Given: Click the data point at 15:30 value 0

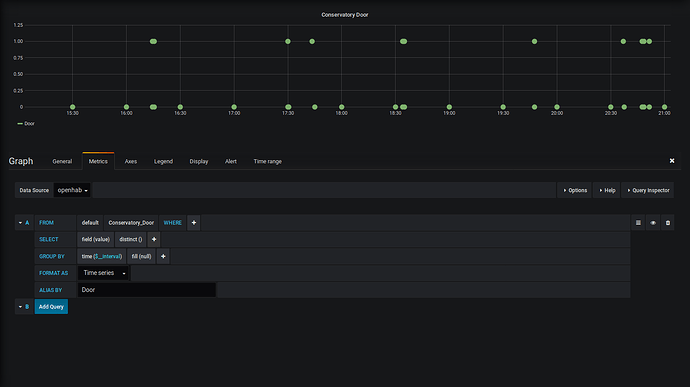Looking at the screenshot, I should [x=73, y=107].
